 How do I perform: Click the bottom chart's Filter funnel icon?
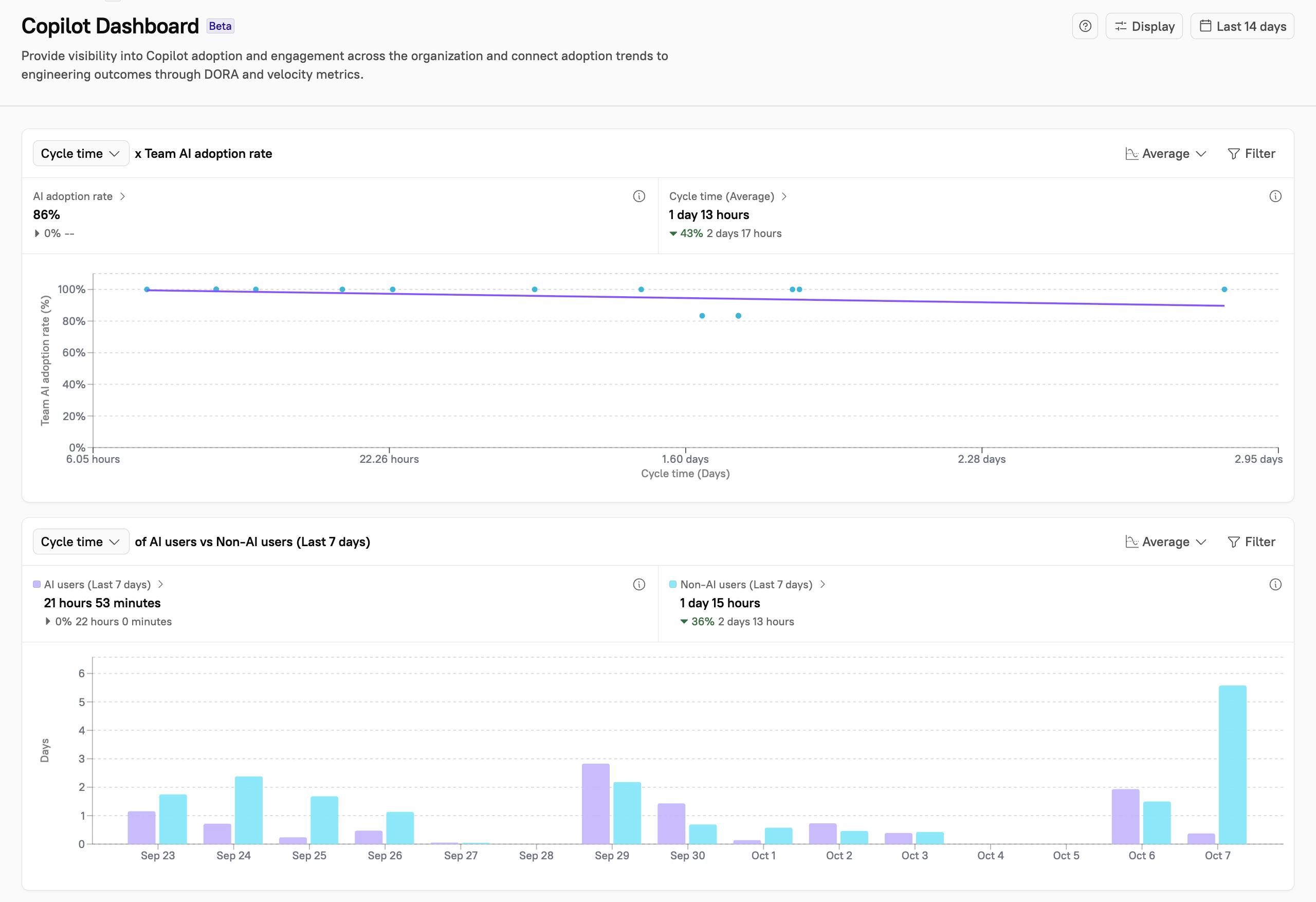[1233, 542]
